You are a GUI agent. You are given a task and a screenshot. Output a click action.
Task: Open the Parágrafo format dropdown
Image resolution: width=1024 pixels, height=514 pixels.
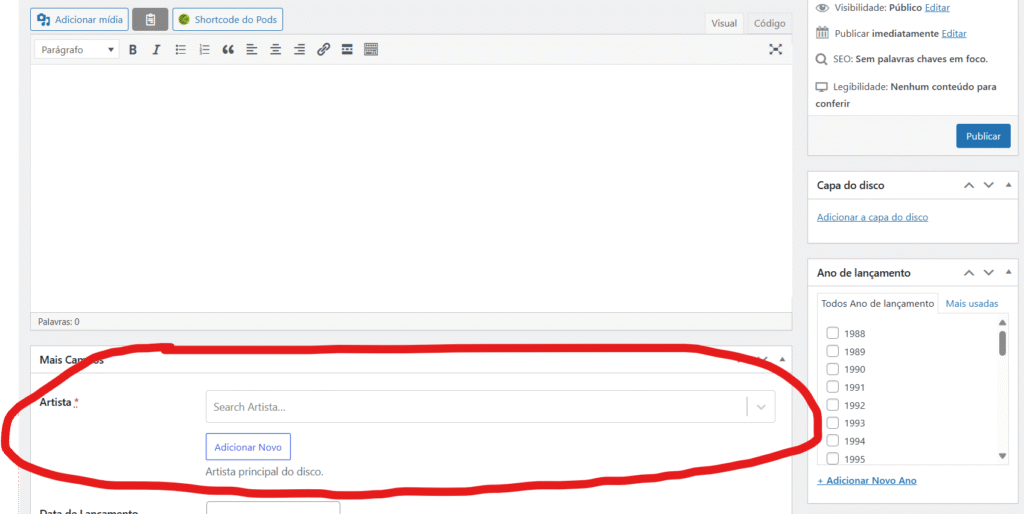coord(76,50)
